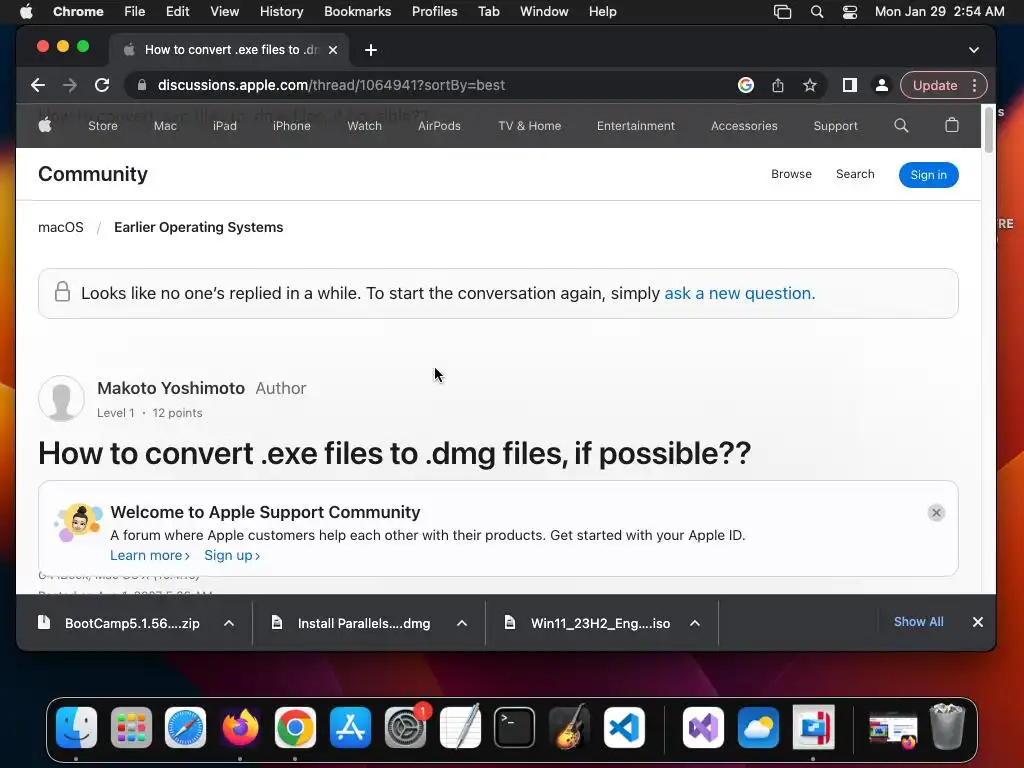Click the Apple logo in site navigation
1024x768 pixels.
coord(45,125)
